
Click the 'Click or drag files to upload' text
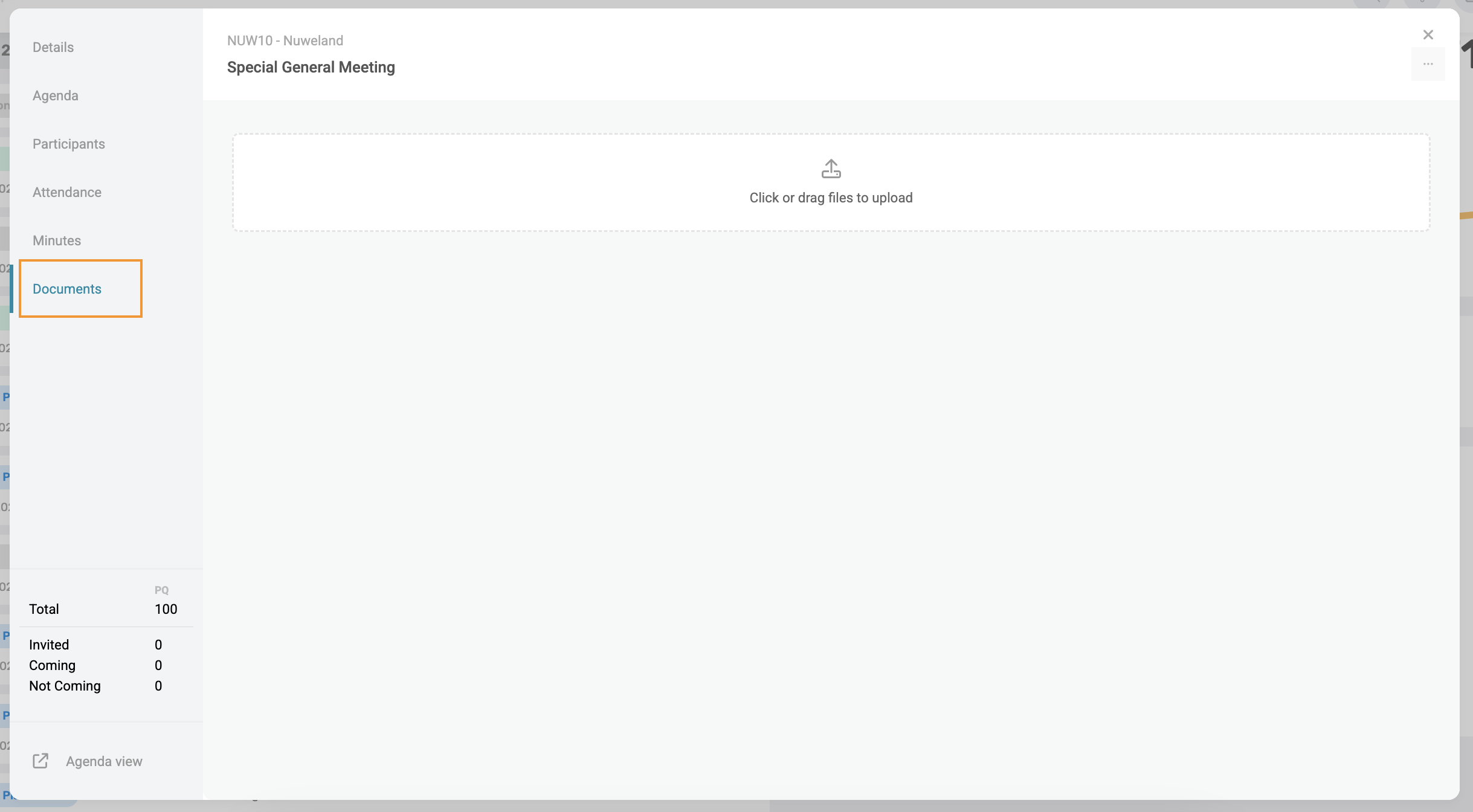tap(831, 198)
